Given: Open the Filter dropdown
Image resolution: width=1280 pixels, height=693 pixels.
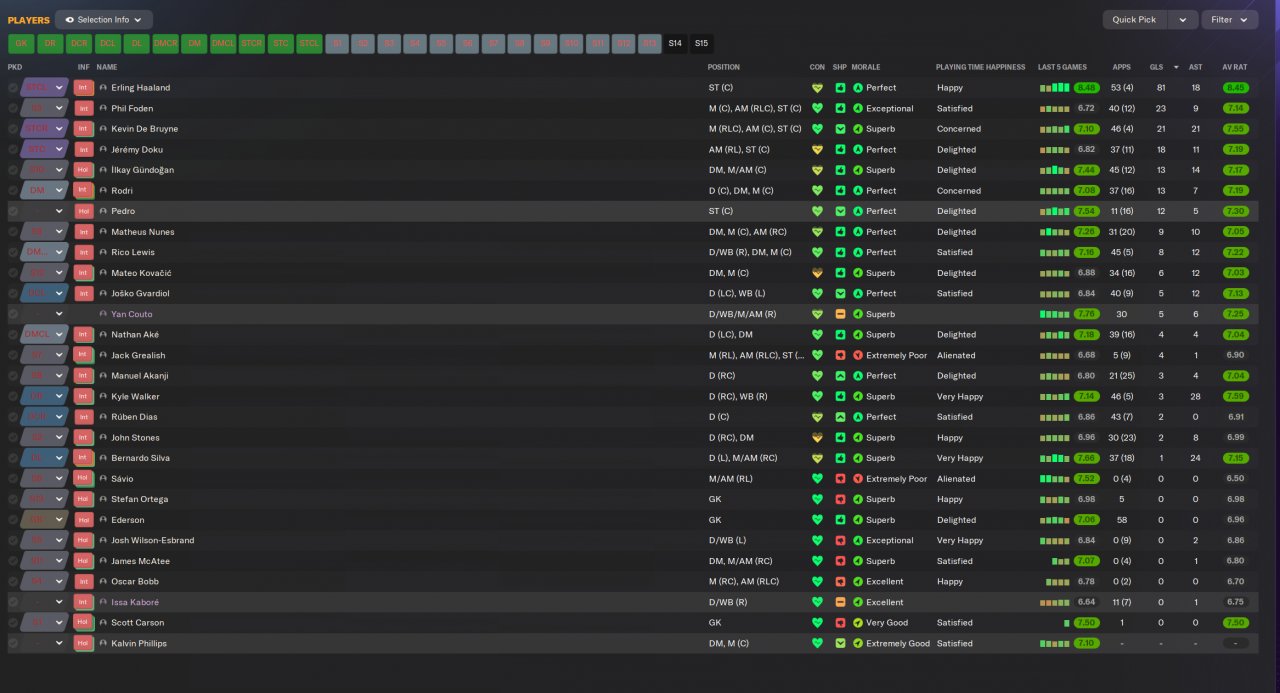Looking at the screenshot, I should pos(1229,20).
